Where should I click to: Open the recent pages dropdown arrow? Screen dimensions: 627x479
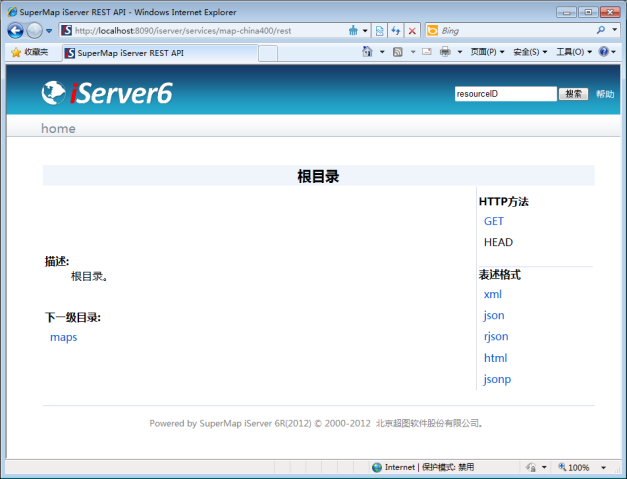[x=49, y=31]
